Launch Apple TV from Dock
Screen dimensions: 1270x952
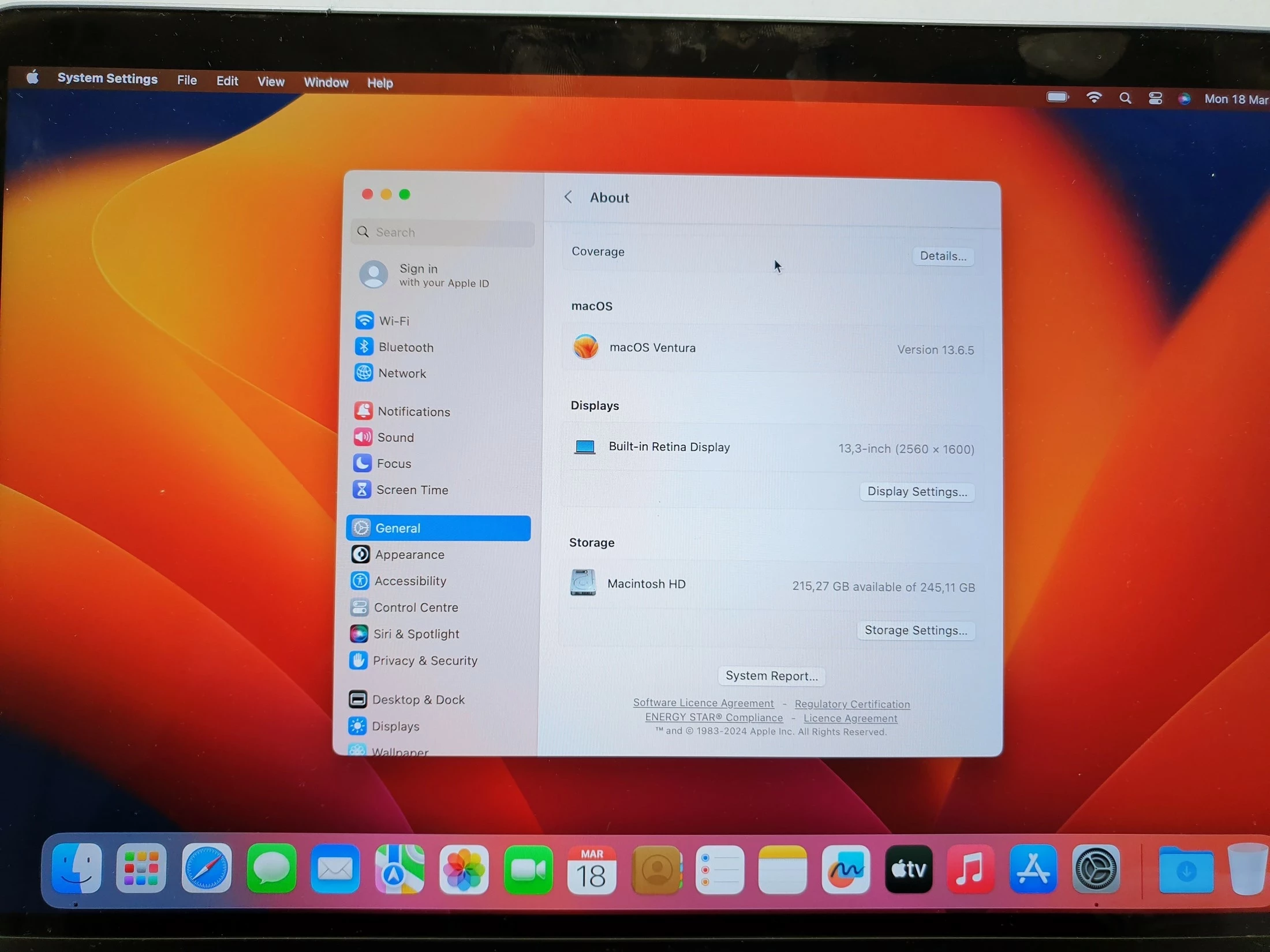909,869
